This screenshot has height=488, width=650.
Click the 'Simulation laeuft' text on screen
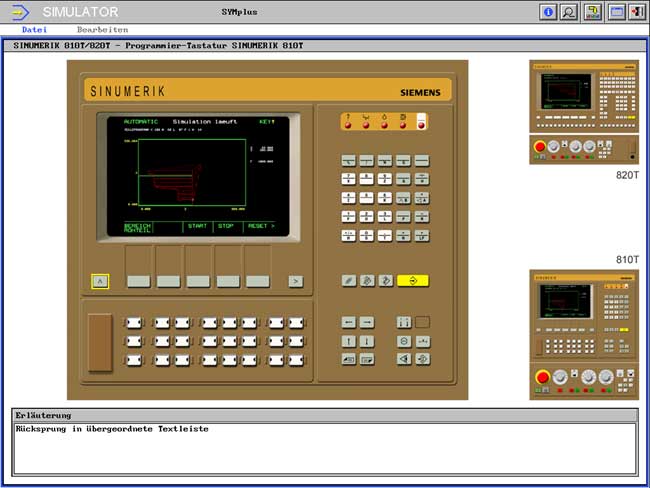point(205,121)
